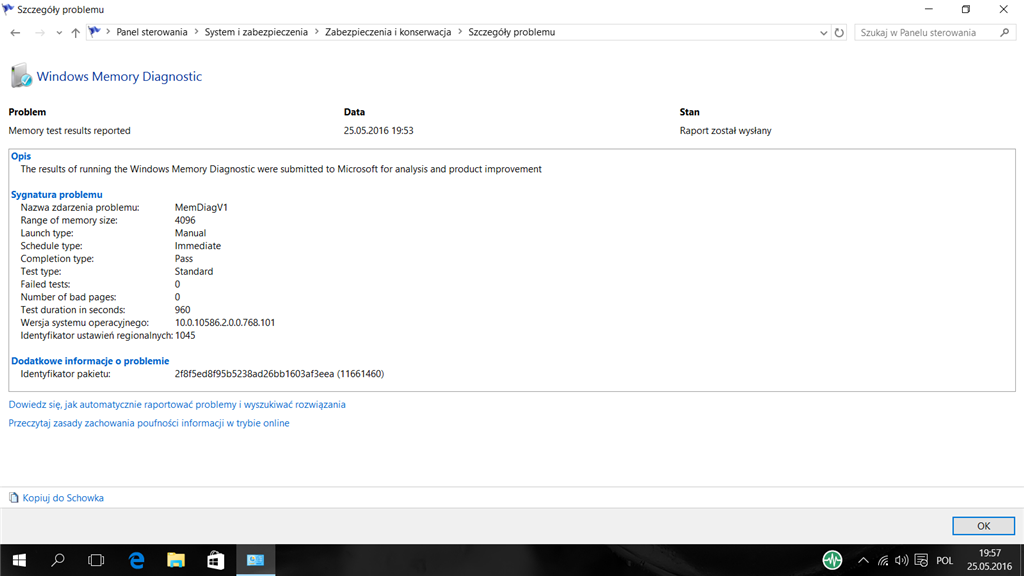Open Wi-Fi network tray icon

883,560
